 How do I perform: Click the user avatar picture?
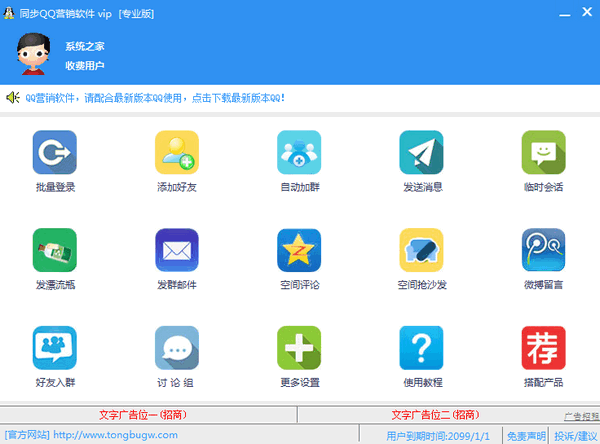click(x=33, y=54)
